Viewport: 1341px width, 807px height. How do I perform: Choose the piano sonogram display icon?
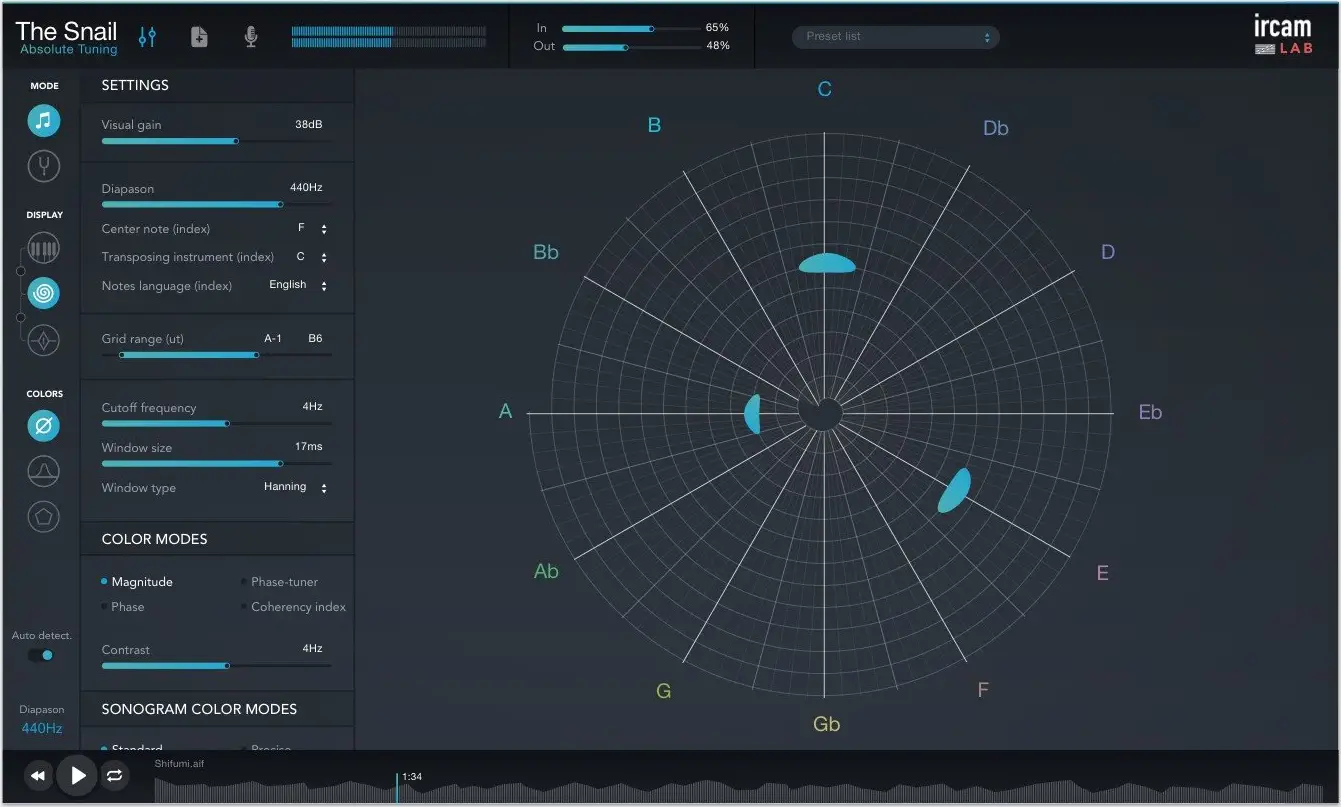44,248
